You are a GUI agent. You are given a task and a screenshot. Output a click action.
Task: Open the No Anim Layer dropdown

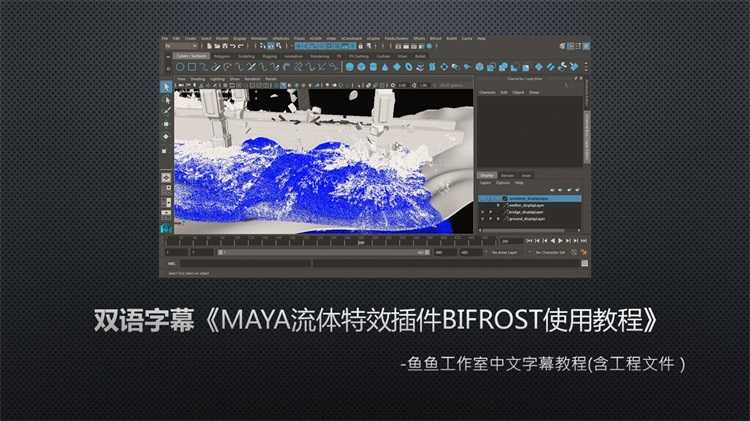point(505,252)
